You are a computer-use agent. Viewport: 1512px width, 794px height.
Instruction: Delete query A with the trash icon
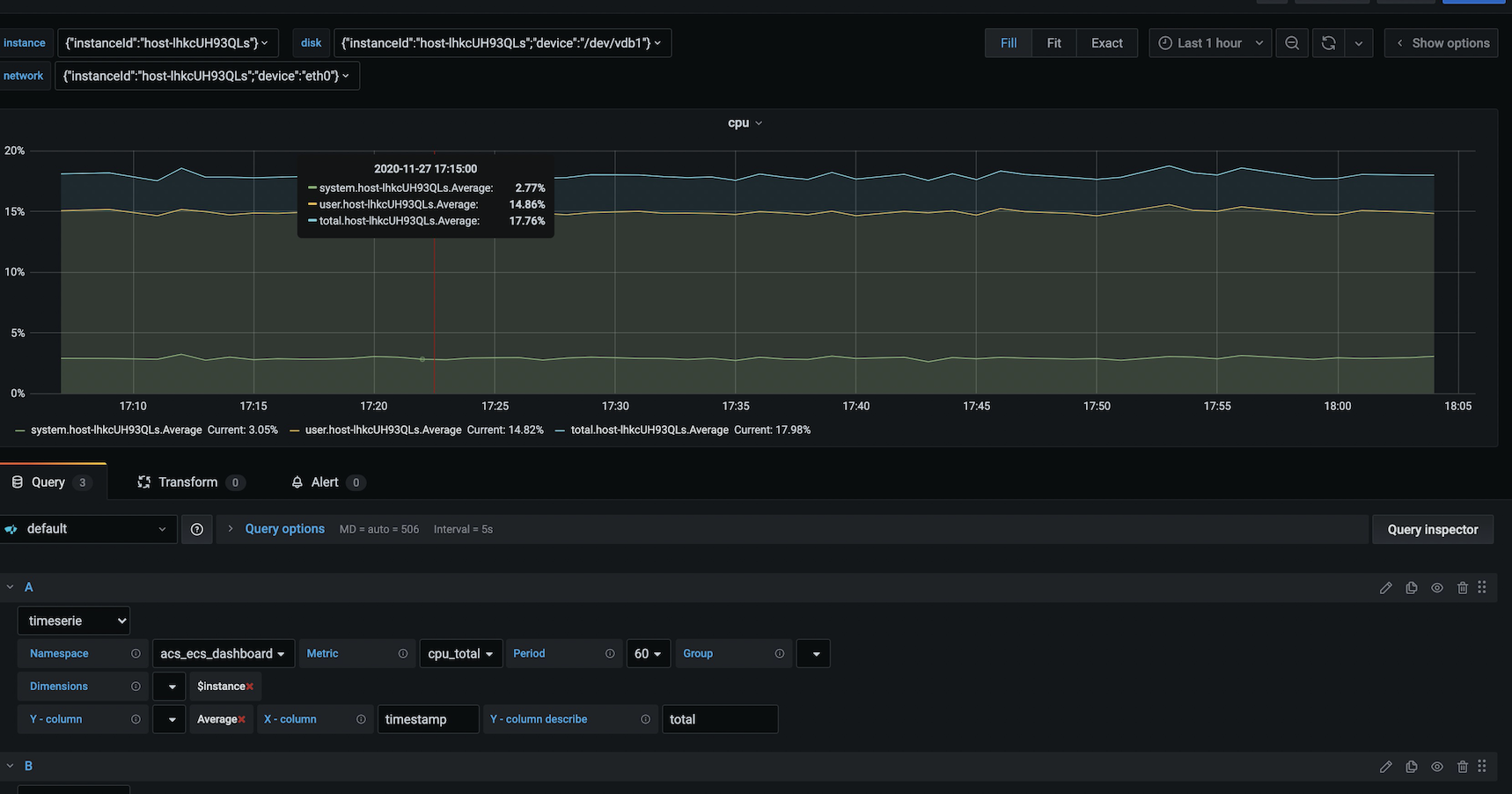[1462, 588]
